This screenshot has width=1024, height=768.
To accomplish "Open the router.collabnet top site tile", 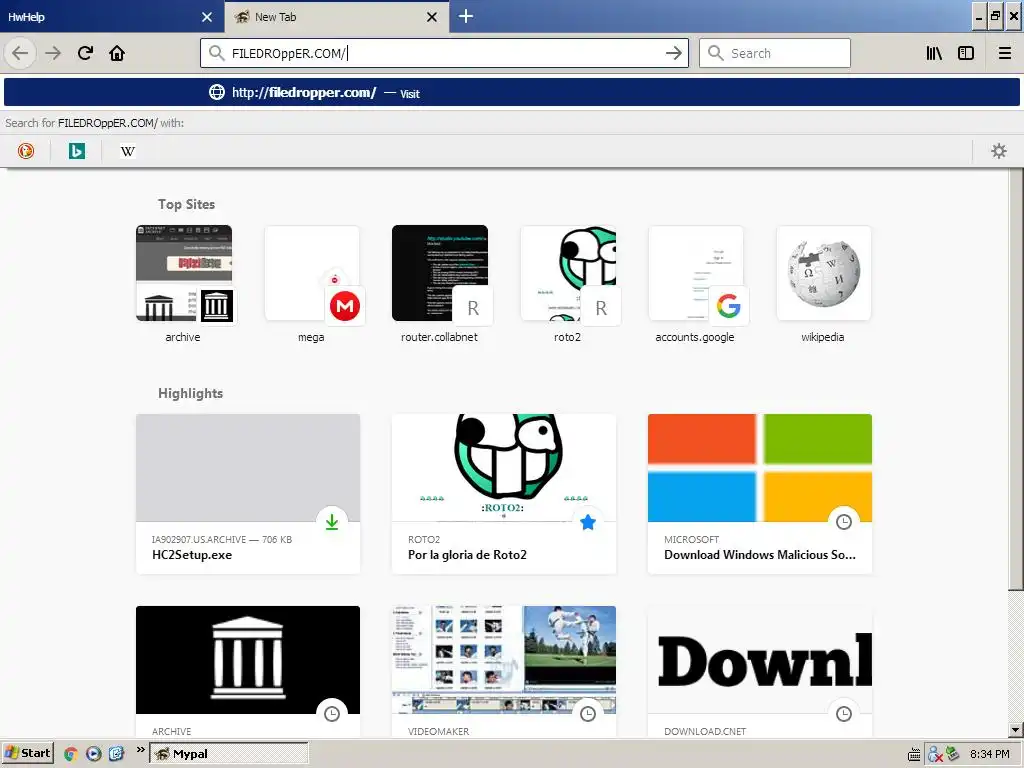I will tap(440, 283).
